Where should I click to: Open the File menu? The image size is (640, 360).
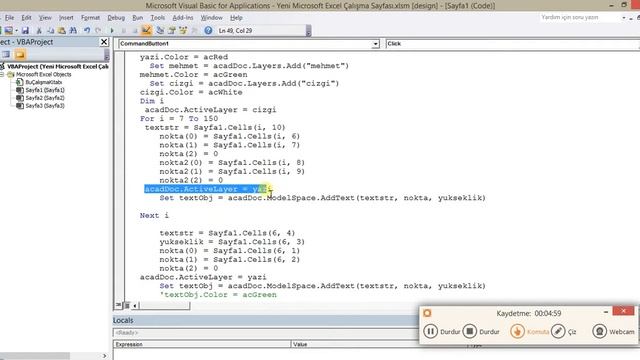coord(9,18)
